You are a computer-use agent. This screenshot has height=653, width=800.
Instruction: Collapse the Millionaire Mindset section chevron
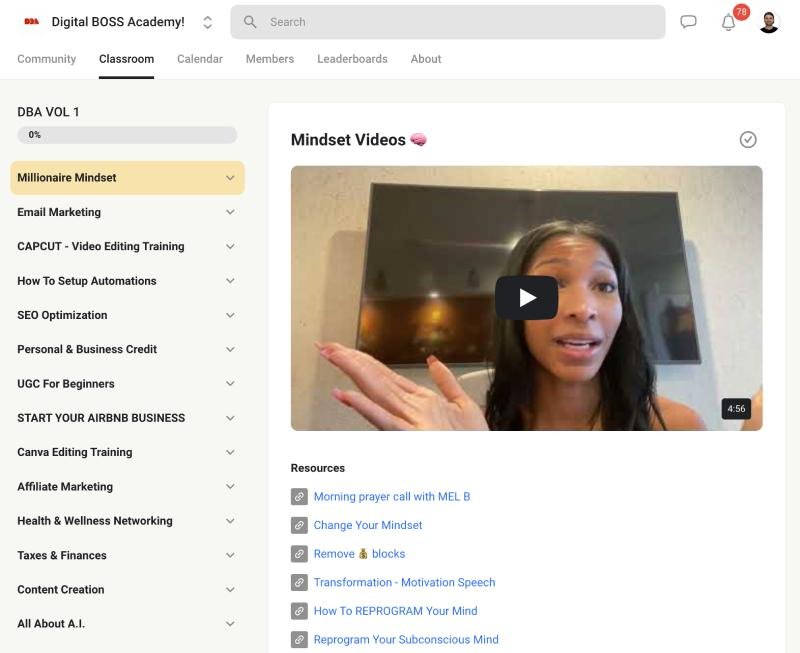[x=230, y=178]
